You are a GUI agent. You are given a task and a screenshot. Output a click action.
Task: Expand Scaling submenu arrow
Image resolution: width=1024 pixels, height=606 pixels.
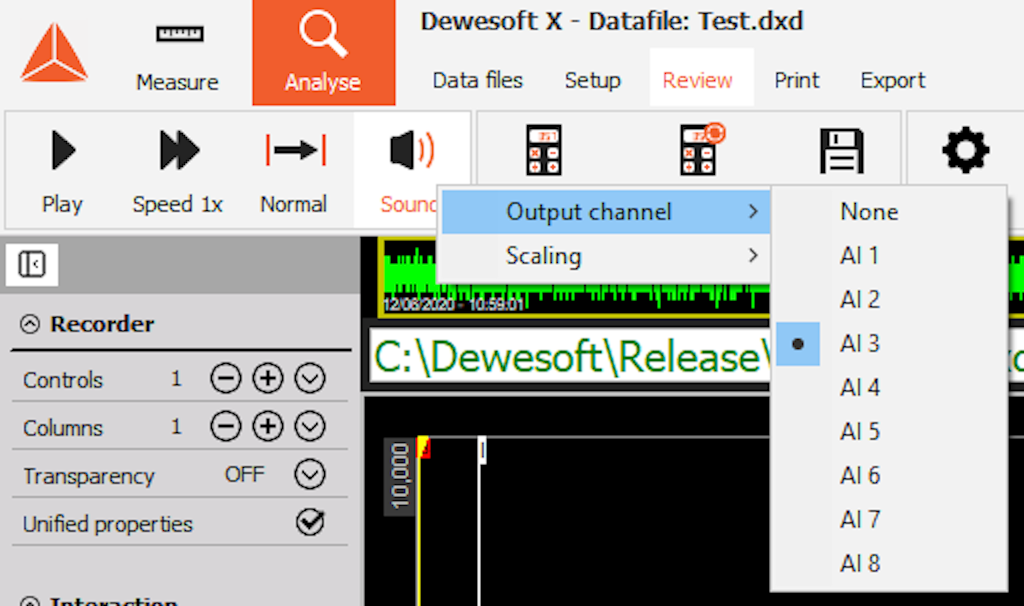(753, 255)
